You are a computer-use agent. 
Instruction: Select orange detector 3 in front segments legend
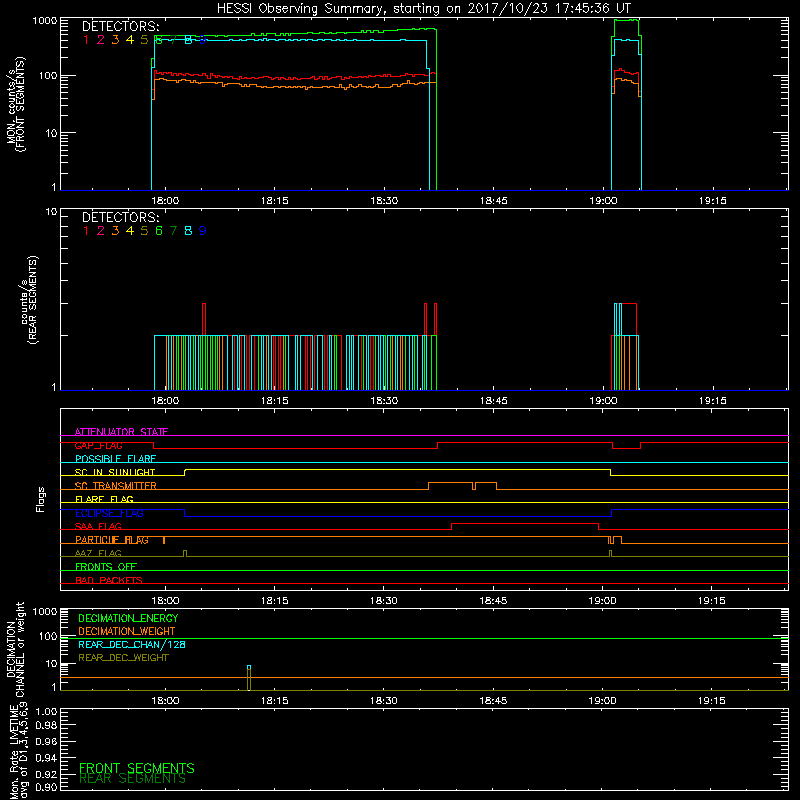(115, 40)
